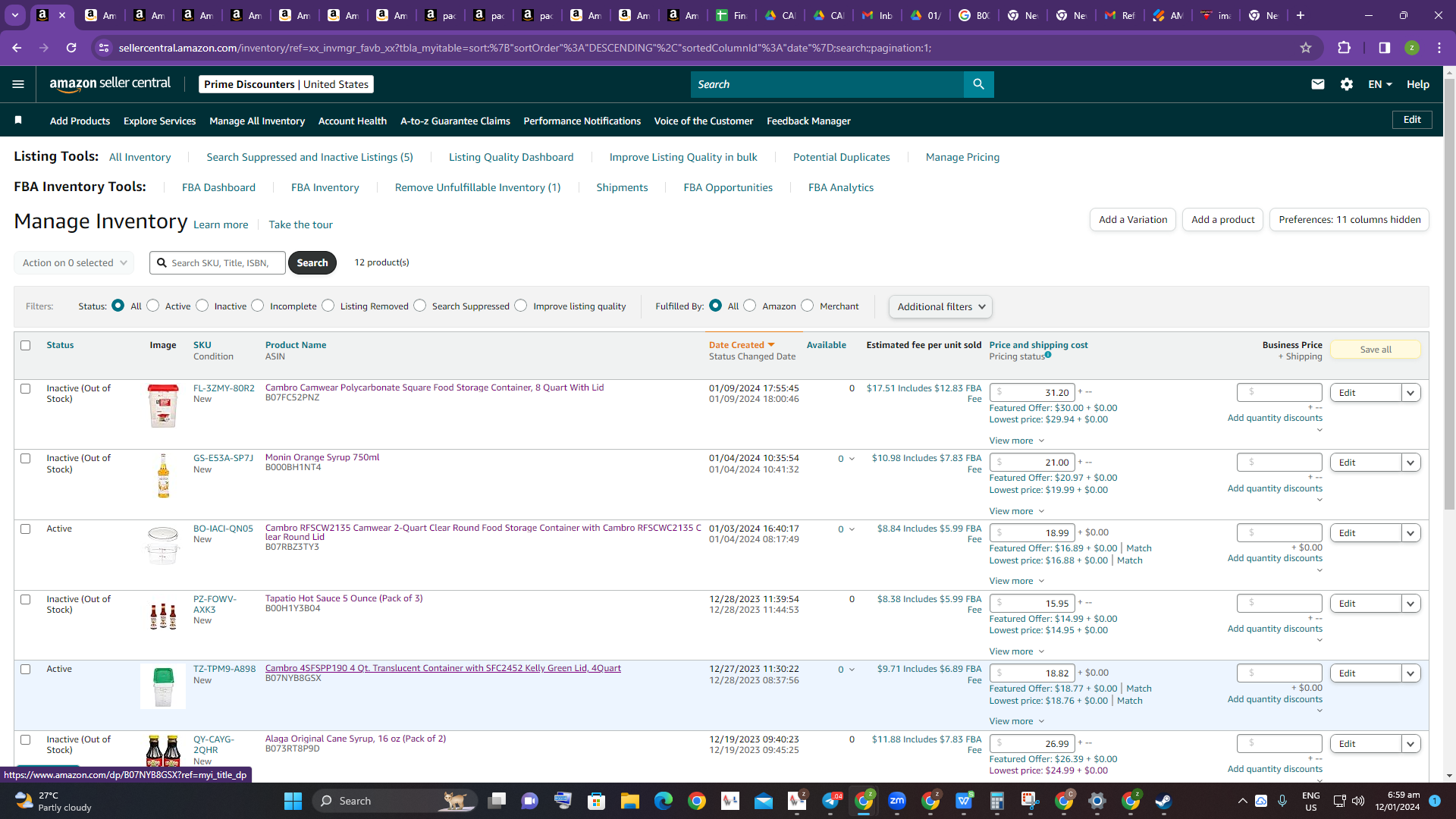This screenshot has height=819, width=1456.
Task: Click the page vertical scrollbar
Action: point(1449,296)
